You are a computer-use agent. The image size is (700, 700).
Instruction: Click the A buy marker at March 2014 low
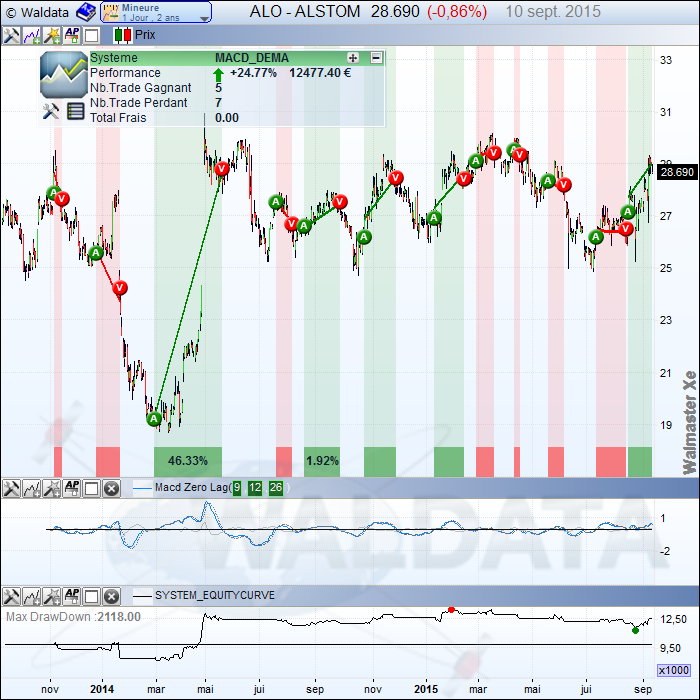click(154, 419)
